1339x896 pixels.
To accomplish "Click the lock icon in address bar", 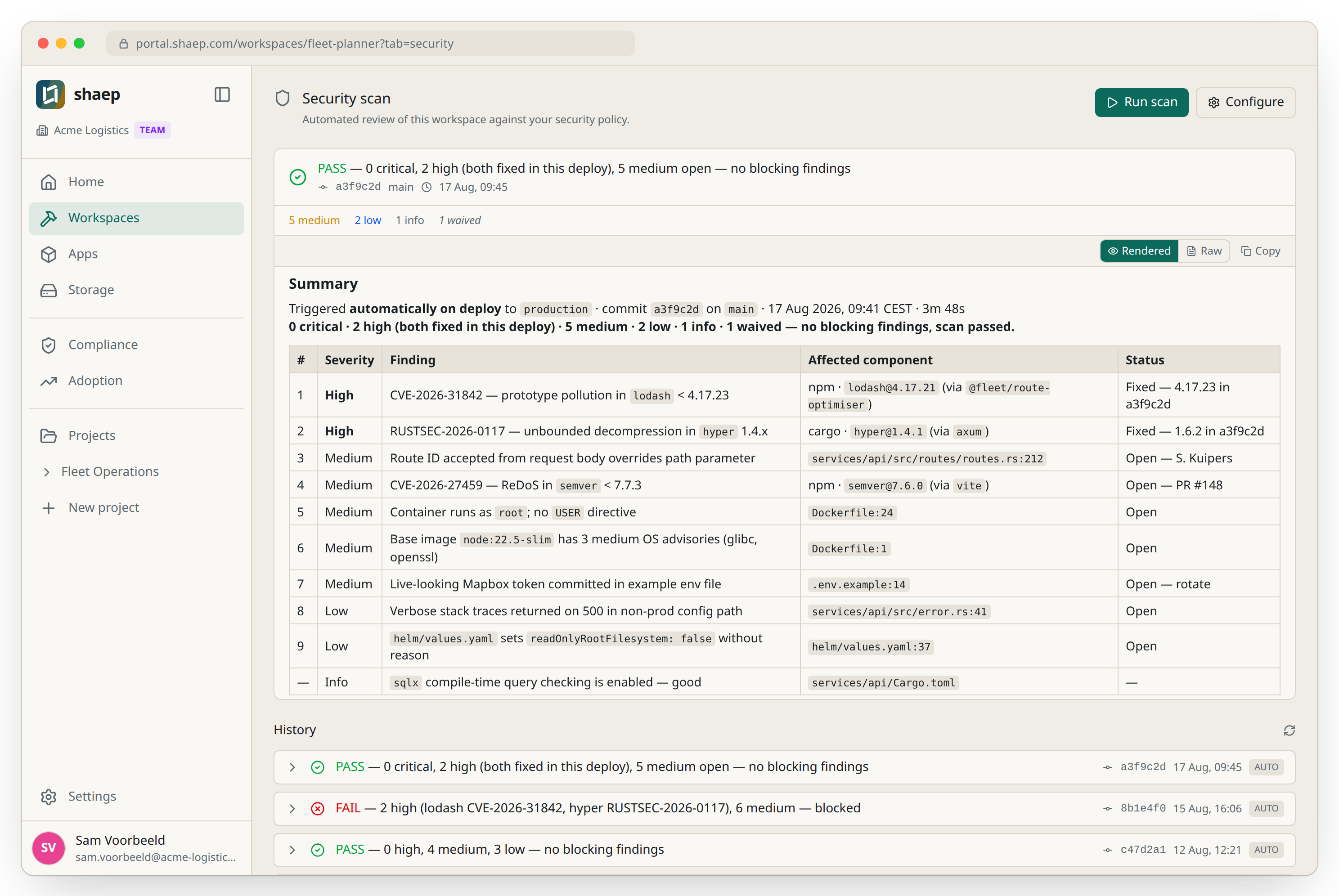I will pos(123,44).
